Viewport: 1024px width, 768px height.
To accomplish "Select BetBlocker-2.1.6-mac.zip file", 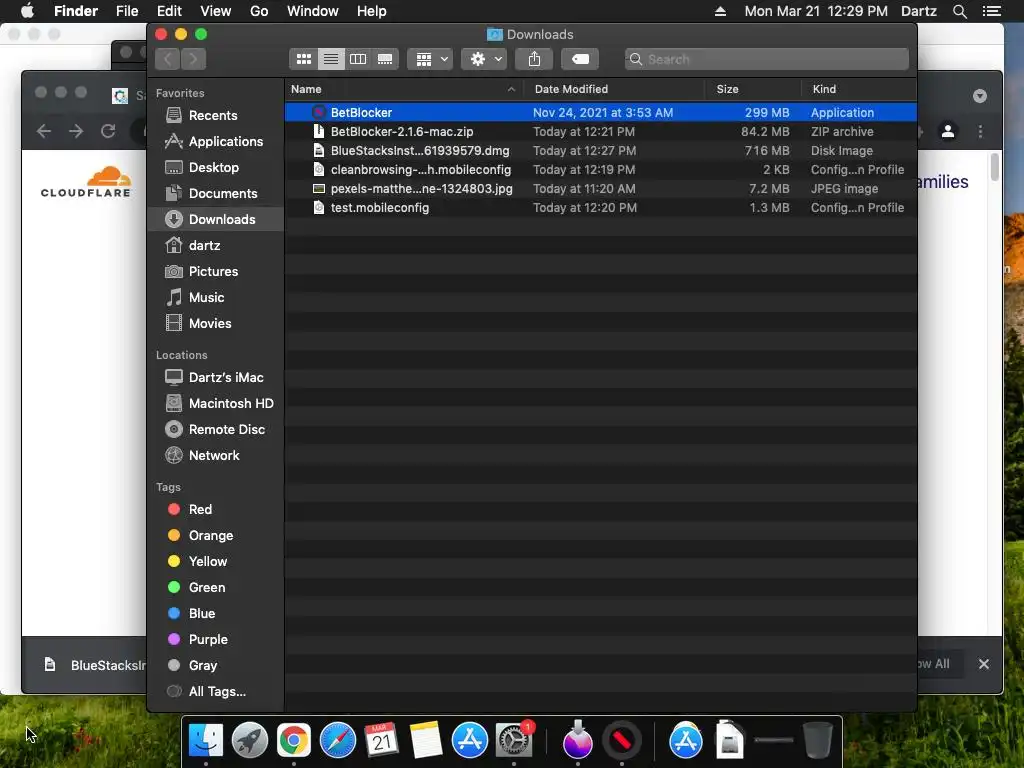I will coord(601,131).
